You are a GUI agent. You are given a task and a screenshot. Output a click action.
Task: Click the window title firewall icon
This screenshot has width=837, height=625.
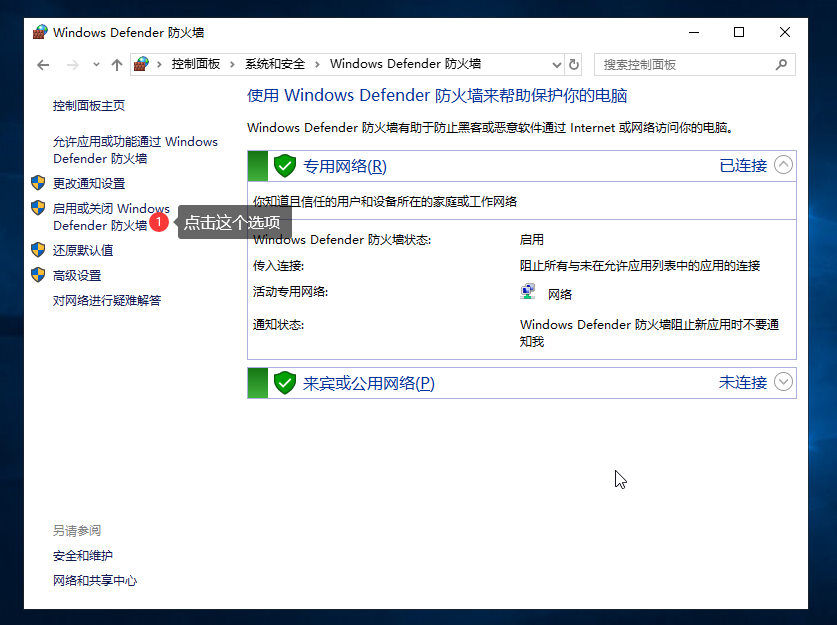tap(40, 32)
